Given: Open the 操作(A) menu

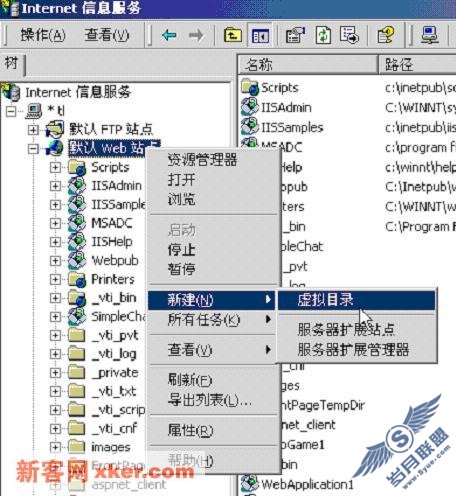Looking at the screenshot, I should [x=43, y=35].
